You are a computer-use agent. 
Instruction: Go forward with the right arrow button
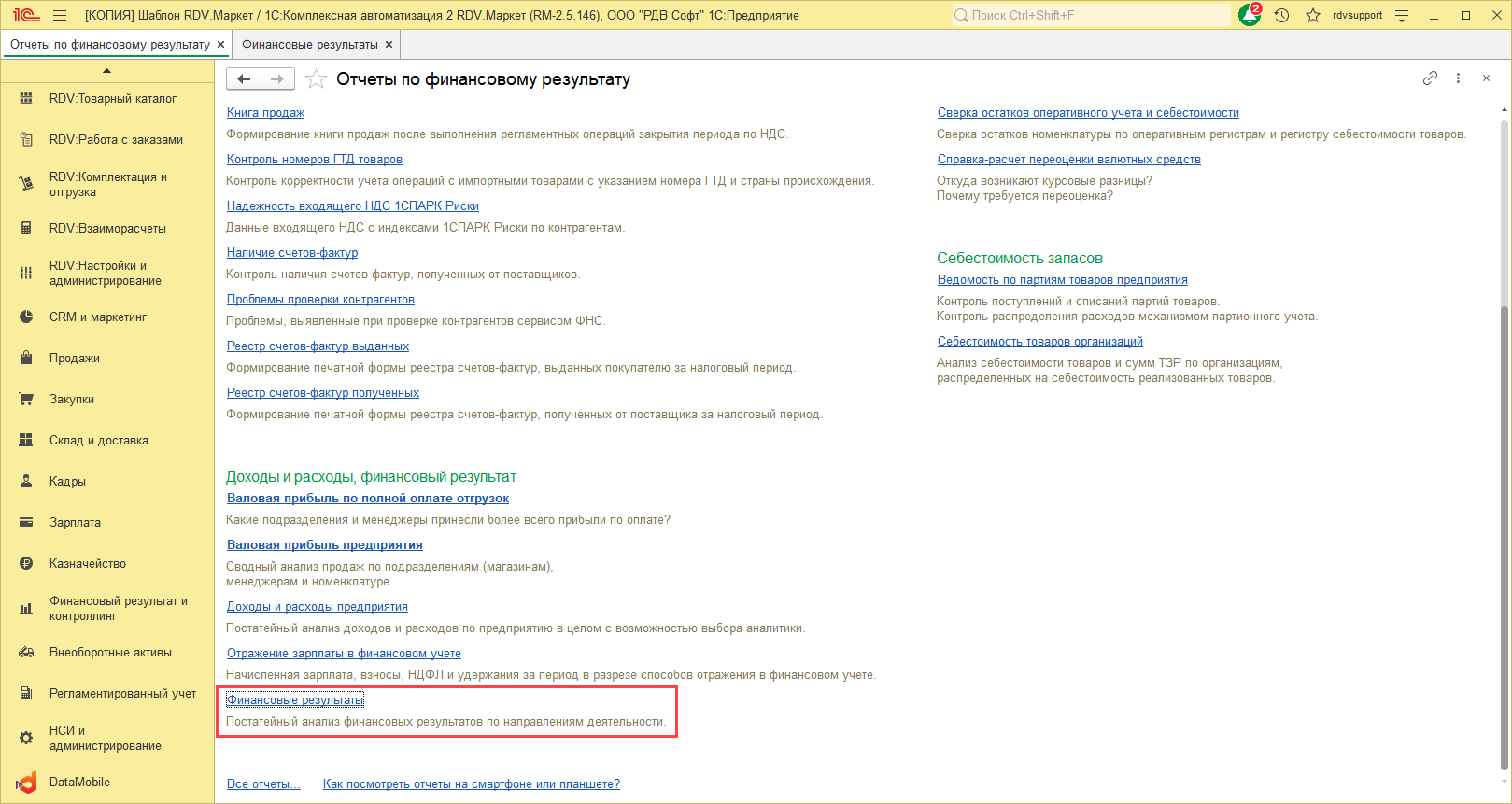(x=277, y=79)
